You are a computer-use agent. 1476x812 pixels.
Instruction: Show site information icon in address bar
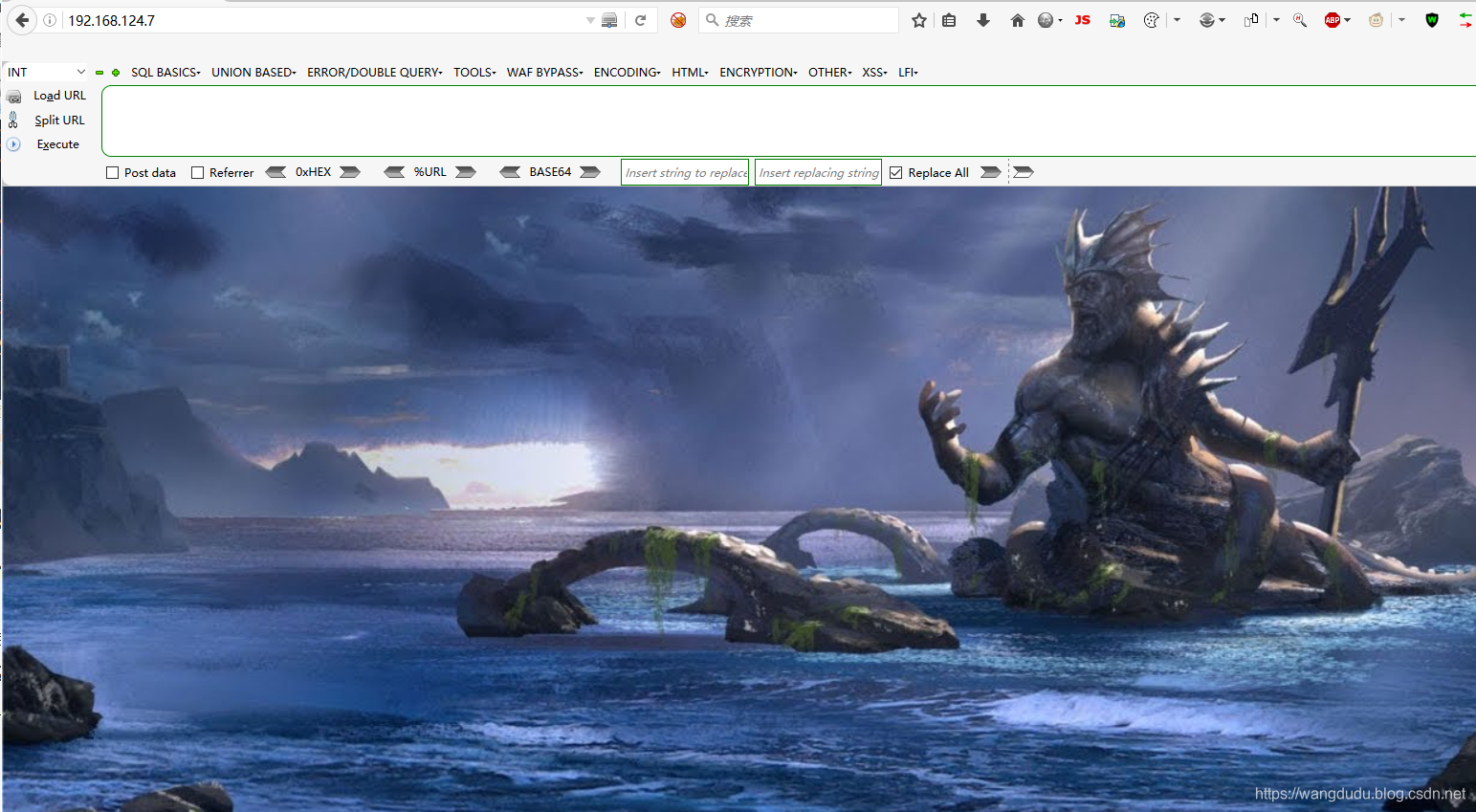tap(50, 20)
